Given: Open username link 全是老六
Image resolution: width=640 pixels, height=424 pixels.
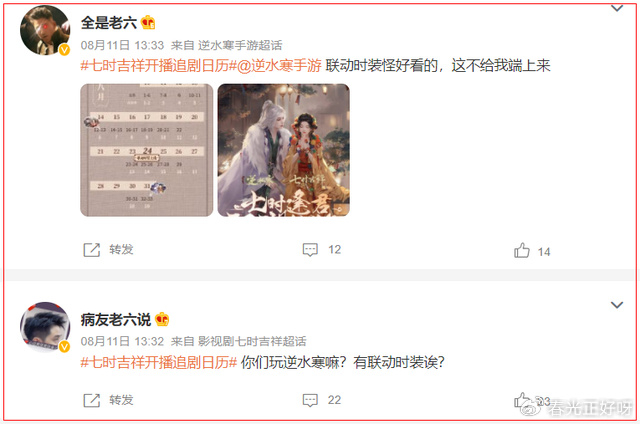Looking at the screenshot, I should [109, 22].
